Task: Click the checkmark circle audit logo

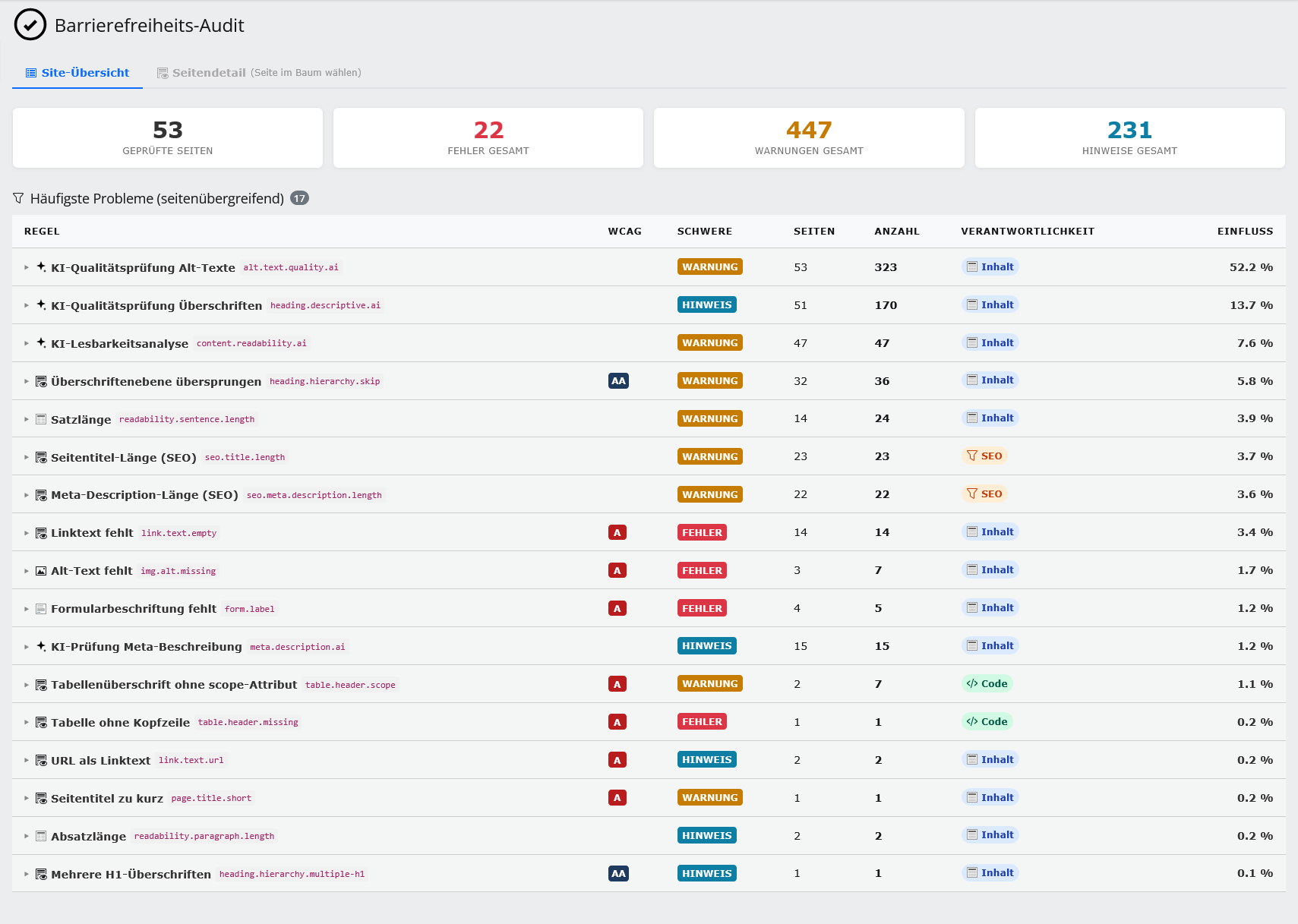Action: [30, 24]
